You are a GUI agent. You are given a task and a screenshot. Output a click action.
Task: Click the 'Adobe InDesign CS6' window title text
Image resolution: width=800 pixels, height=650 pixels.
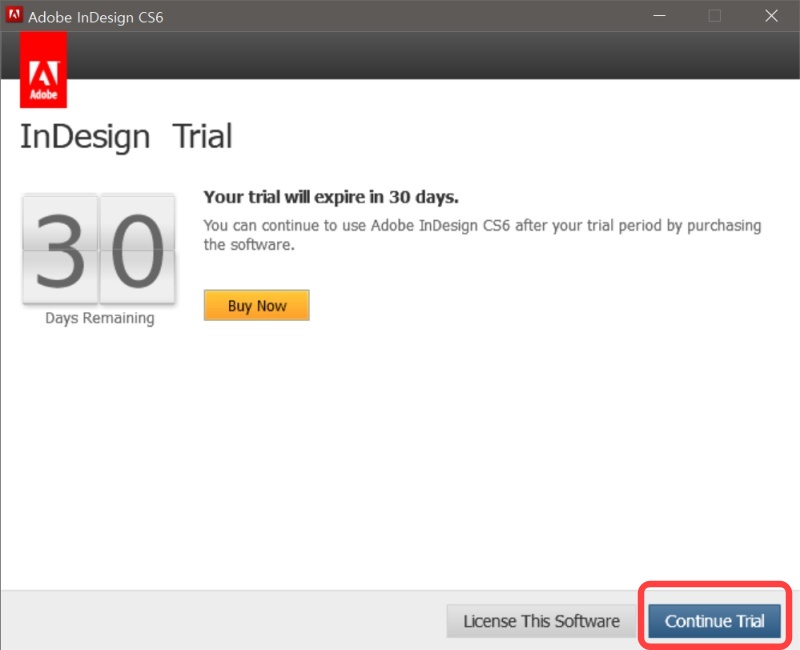click(x=95, y=17)
